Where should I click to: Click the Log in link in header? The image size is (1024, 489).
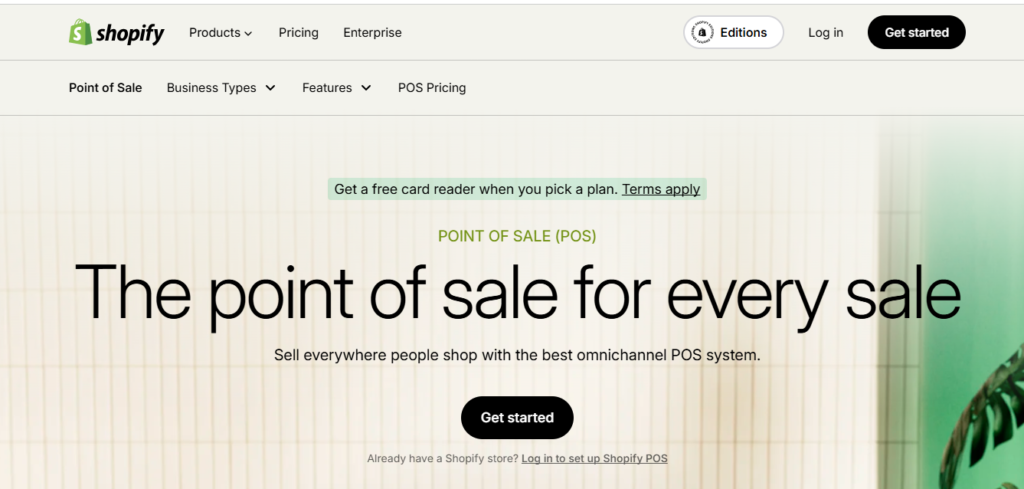pos(825,33)
